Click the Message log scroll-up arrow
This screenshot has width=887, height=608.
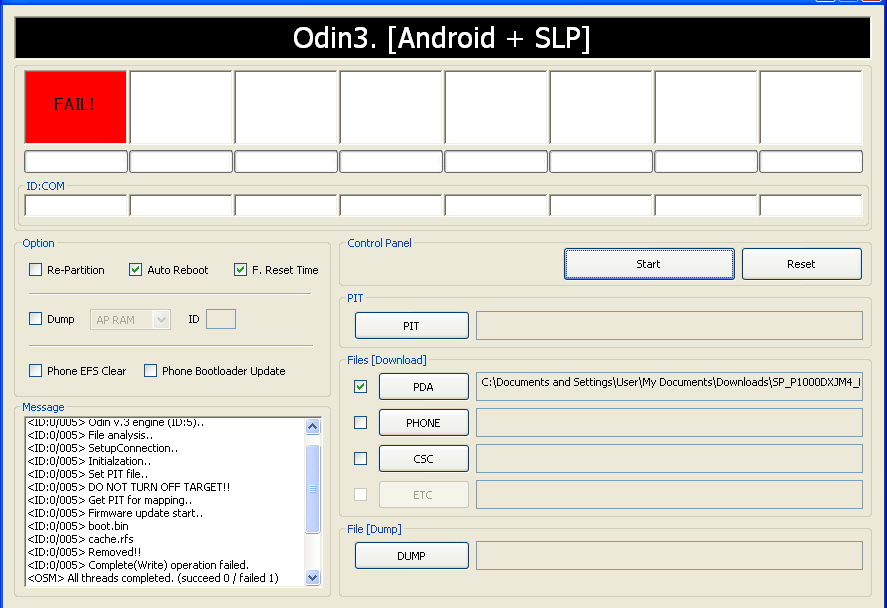(312, 426)
